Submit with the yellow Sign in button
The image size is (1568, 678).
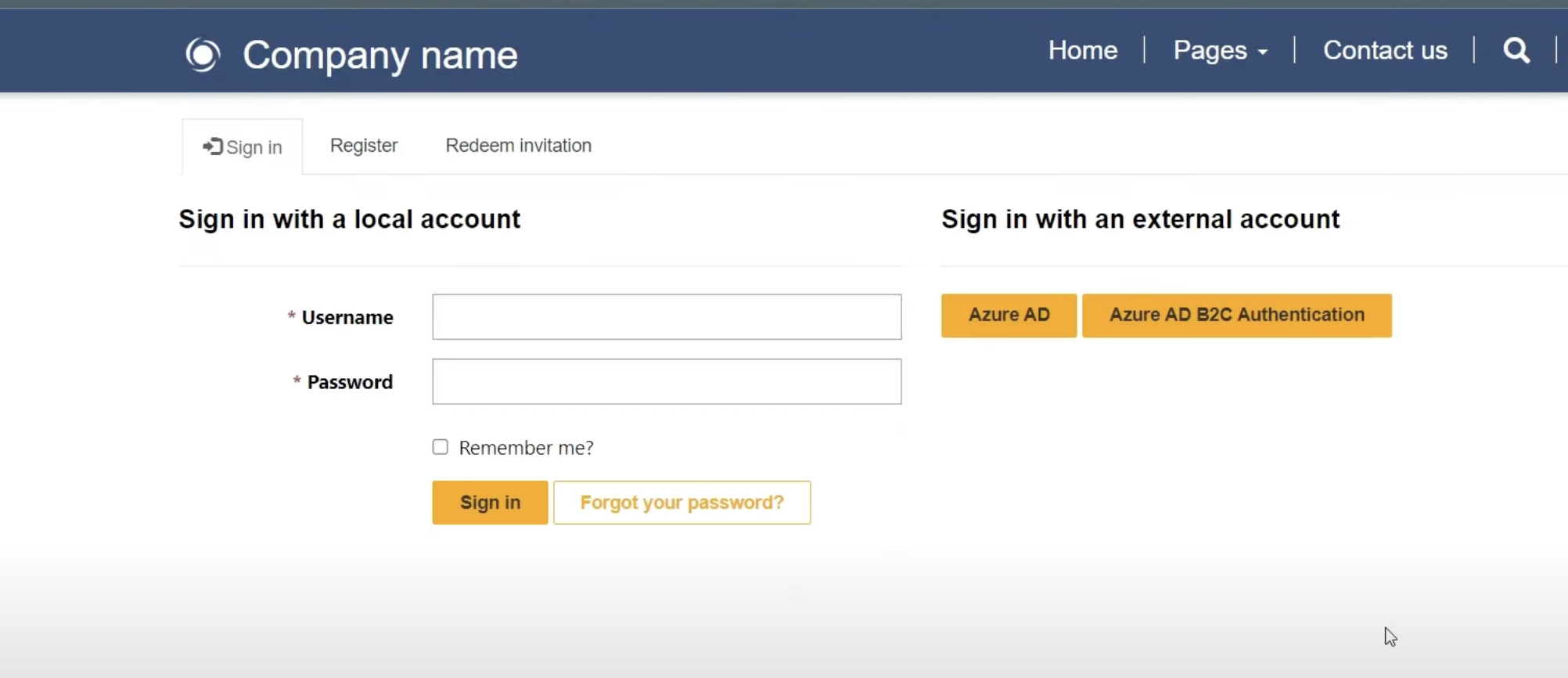(x=490, y=503)
